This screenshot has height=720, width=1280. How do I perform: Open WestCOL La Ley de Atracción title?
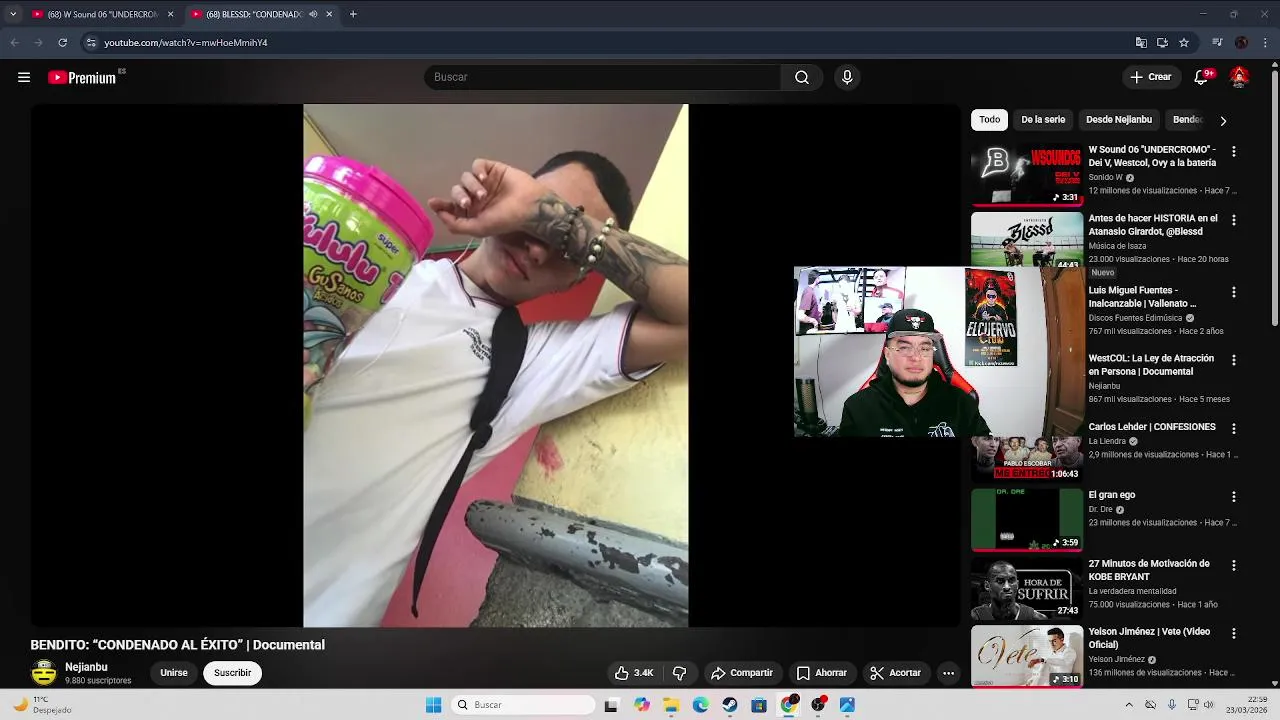[1151, 365]
